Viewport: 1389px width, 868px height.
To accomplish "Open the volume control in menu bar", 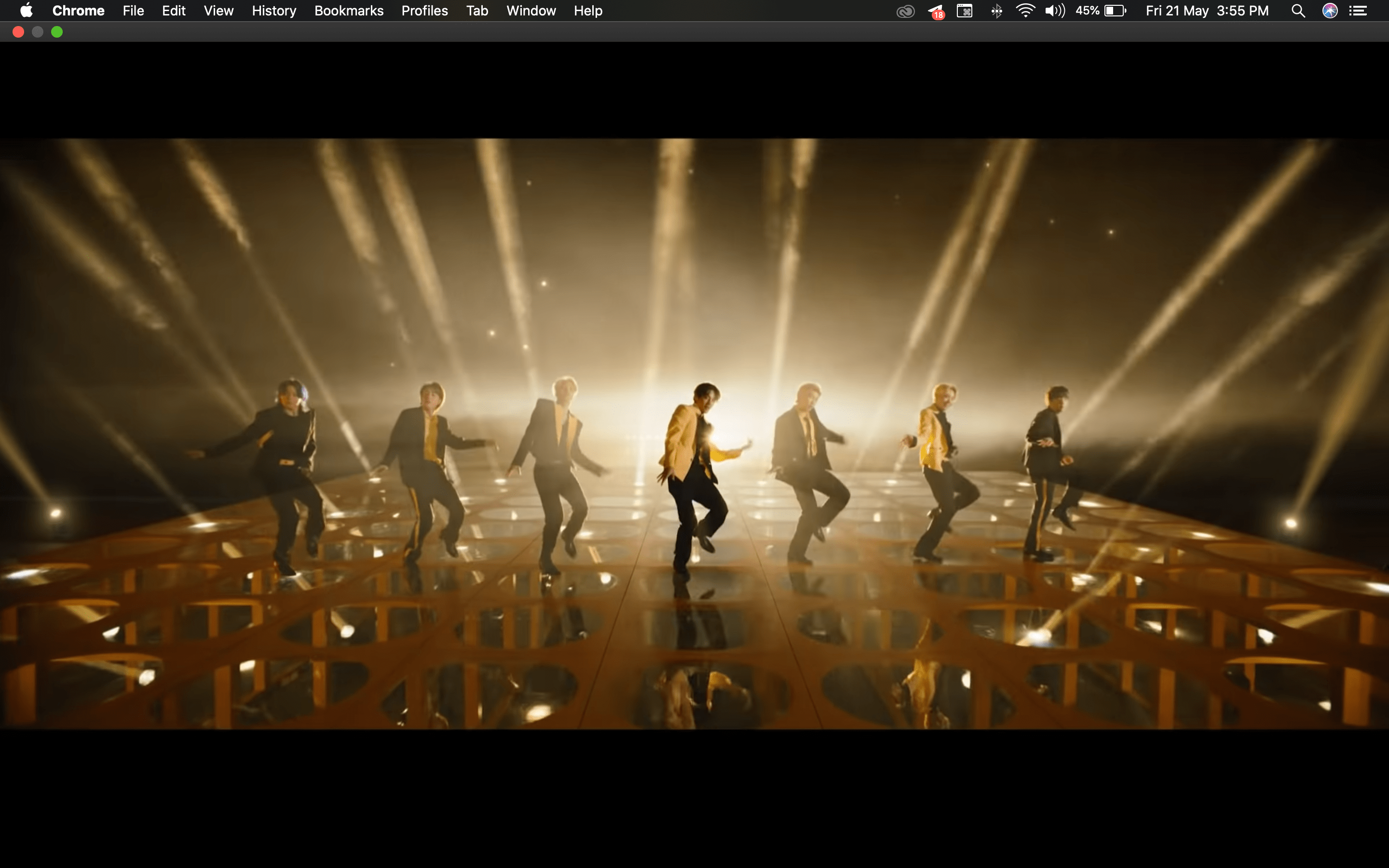I will click(x=1054, y=11).
